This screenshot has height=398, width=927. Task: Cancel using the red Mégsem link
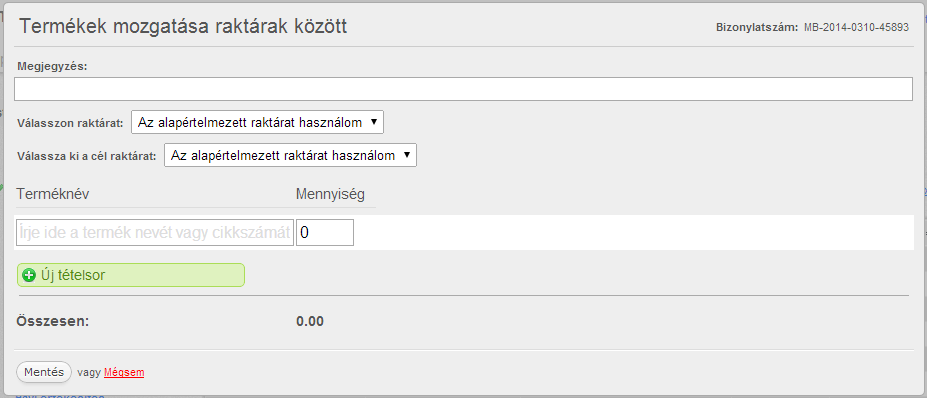[x=124, y=373]
